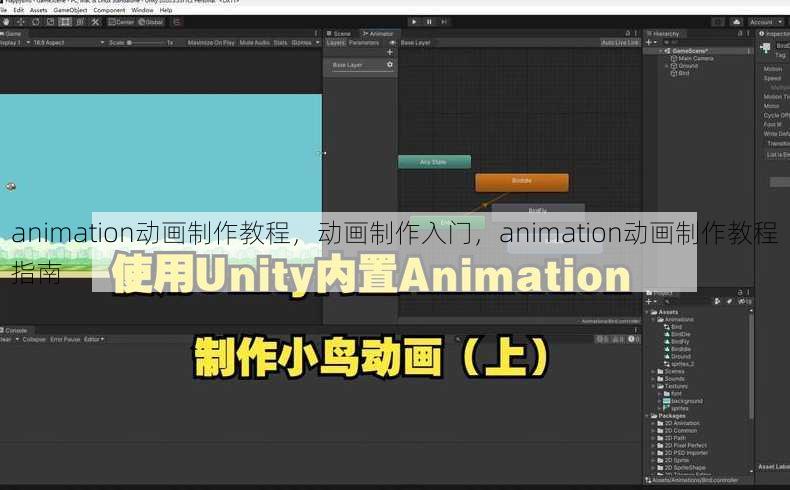
Task: Open the Cloud services icon
Action: pyautogui.click(x=737, y=22)
